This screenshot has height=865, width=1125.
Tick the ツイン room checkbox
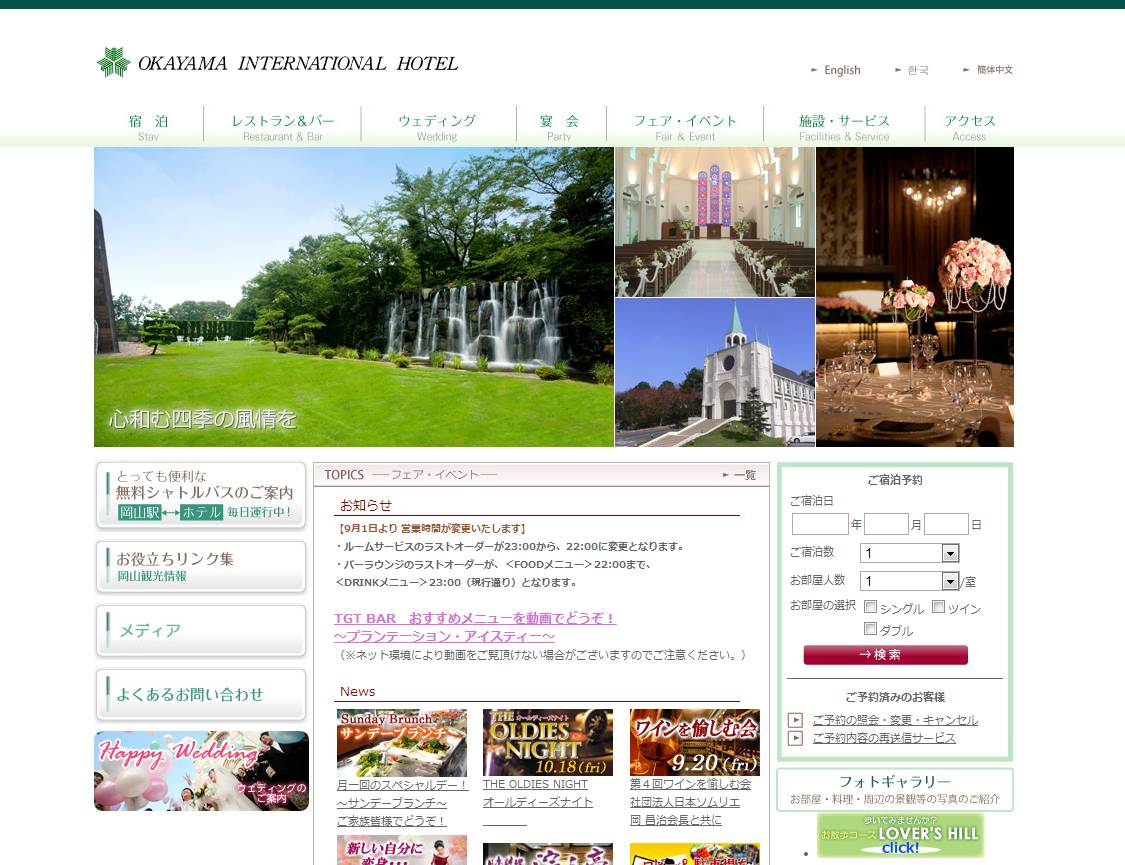(x=938, y=607)
